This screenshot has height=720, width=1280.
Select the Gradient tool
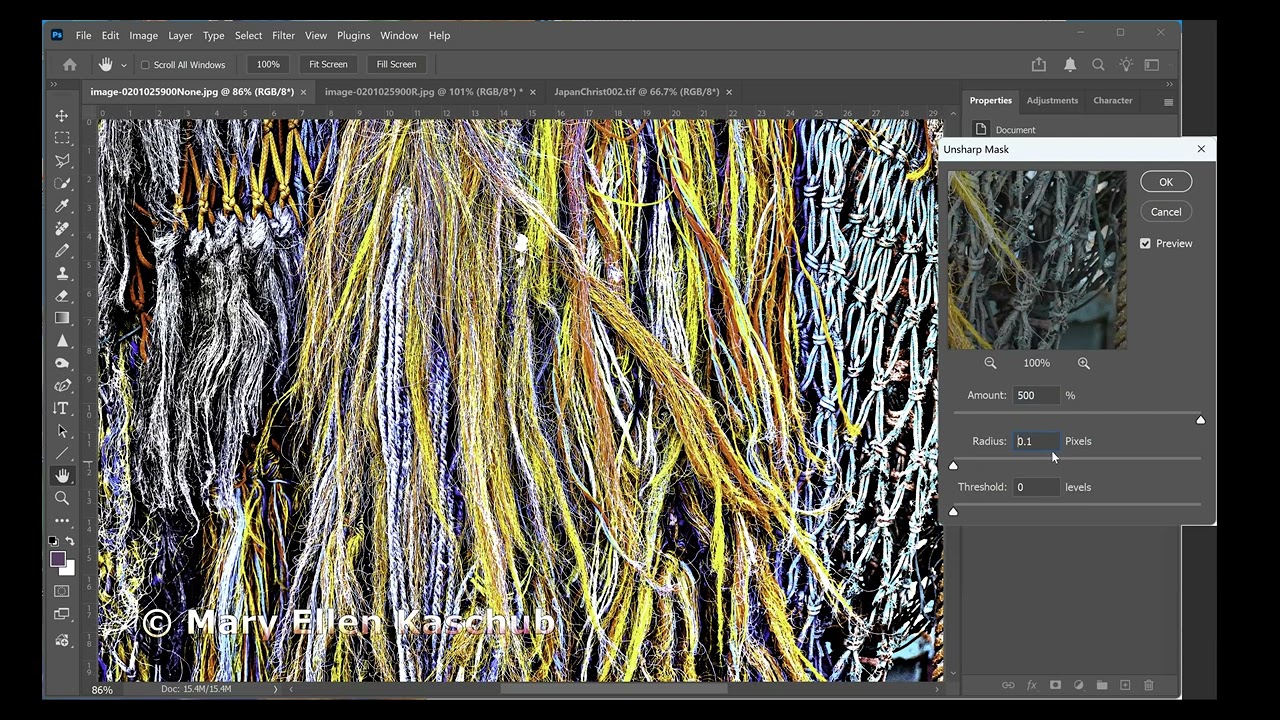coord(62,318)
